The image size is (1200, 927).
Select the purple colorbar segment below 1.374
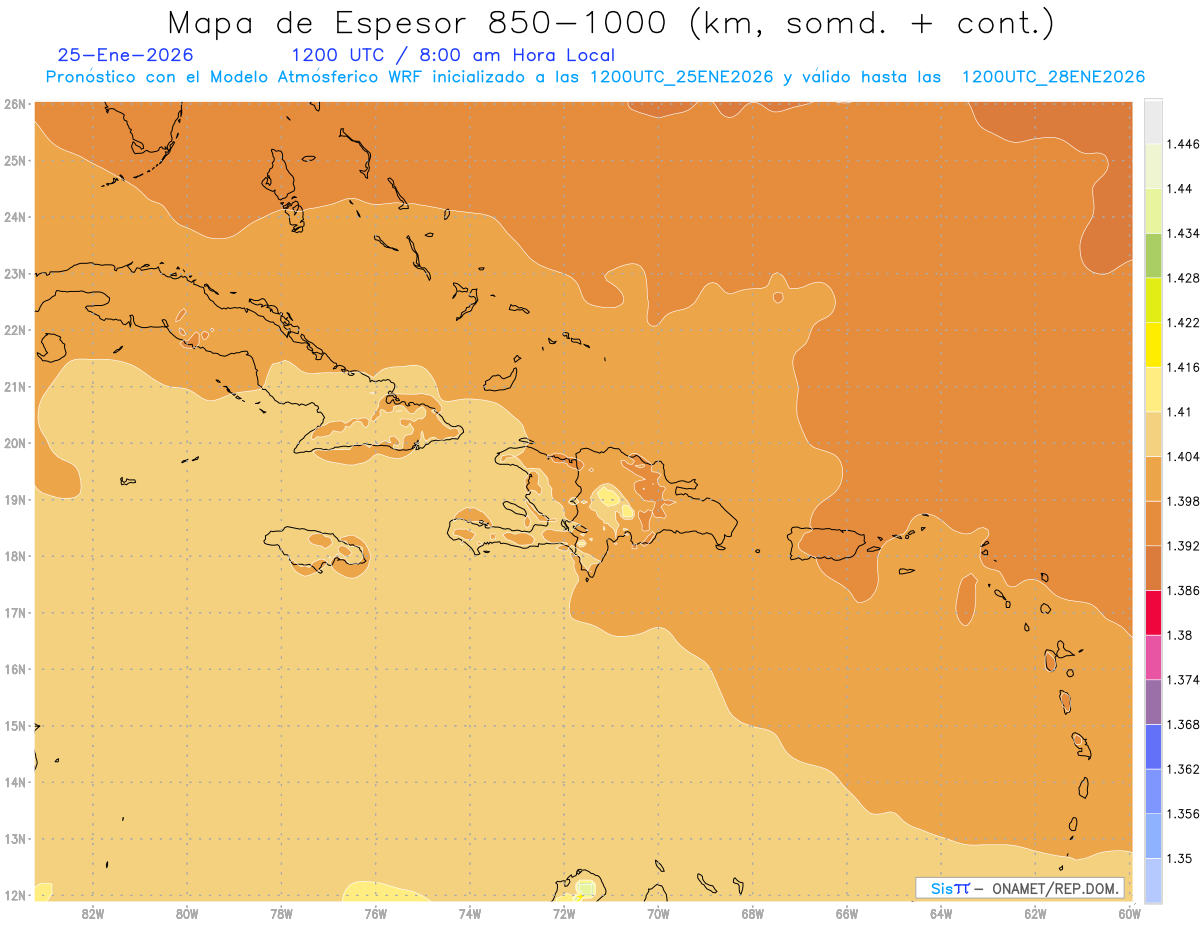click(x=1153, y=702)
